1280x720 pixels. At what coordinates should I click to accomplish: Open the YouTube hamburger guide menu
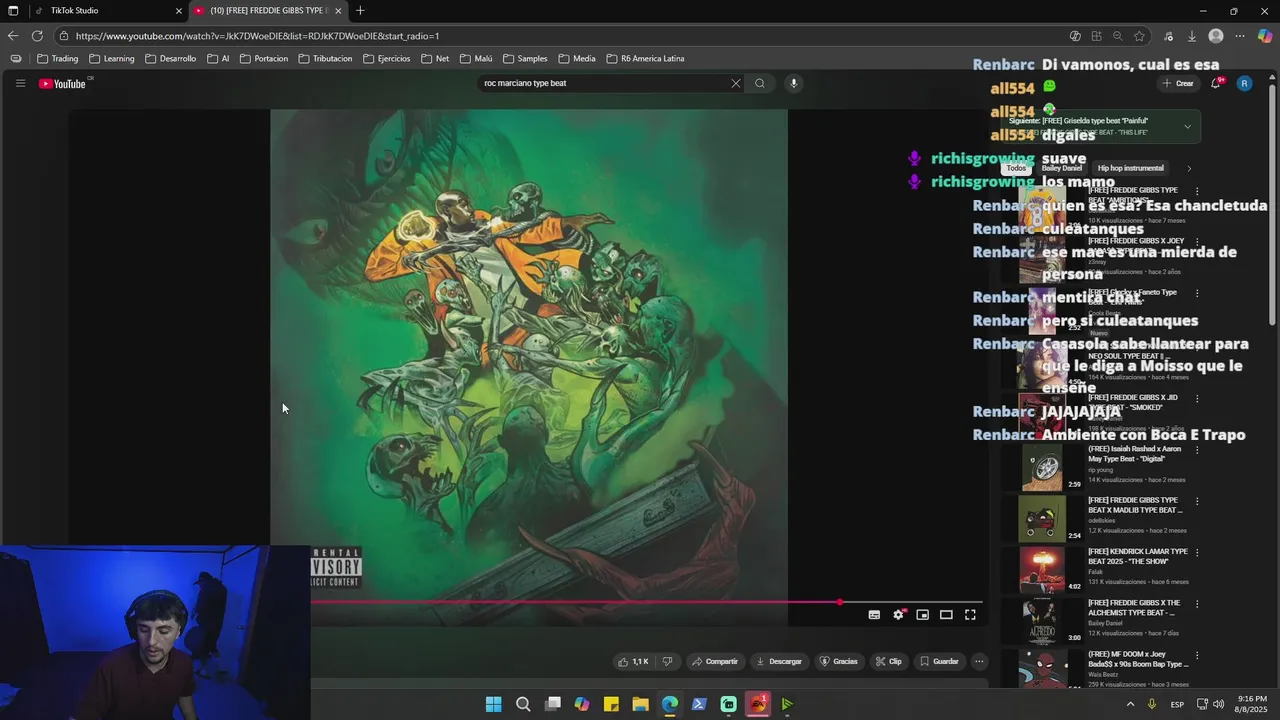point(20,84)
